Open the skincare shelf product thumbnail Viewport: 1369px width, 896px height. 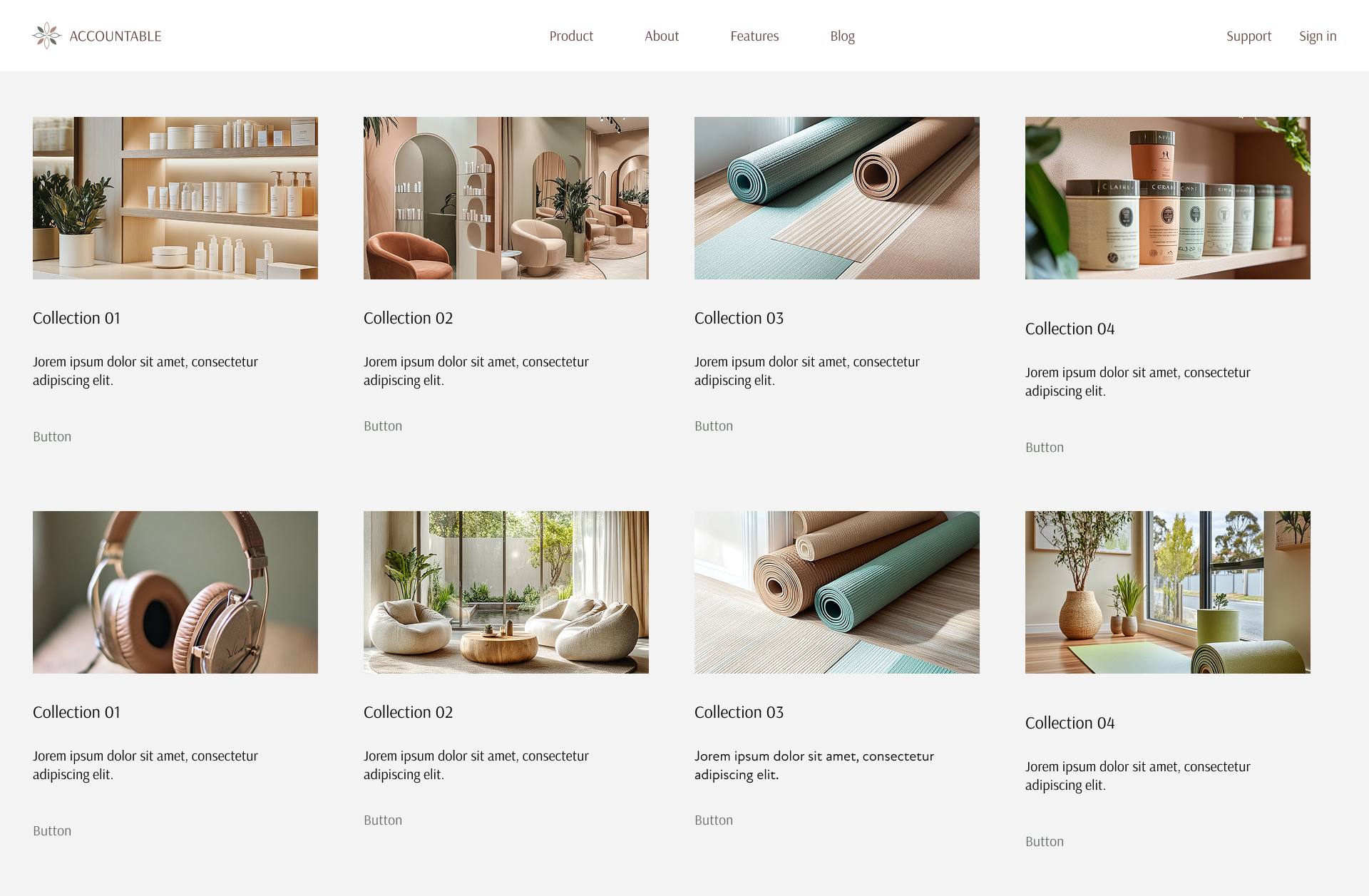pyautogui.click(x=175, y=198)
